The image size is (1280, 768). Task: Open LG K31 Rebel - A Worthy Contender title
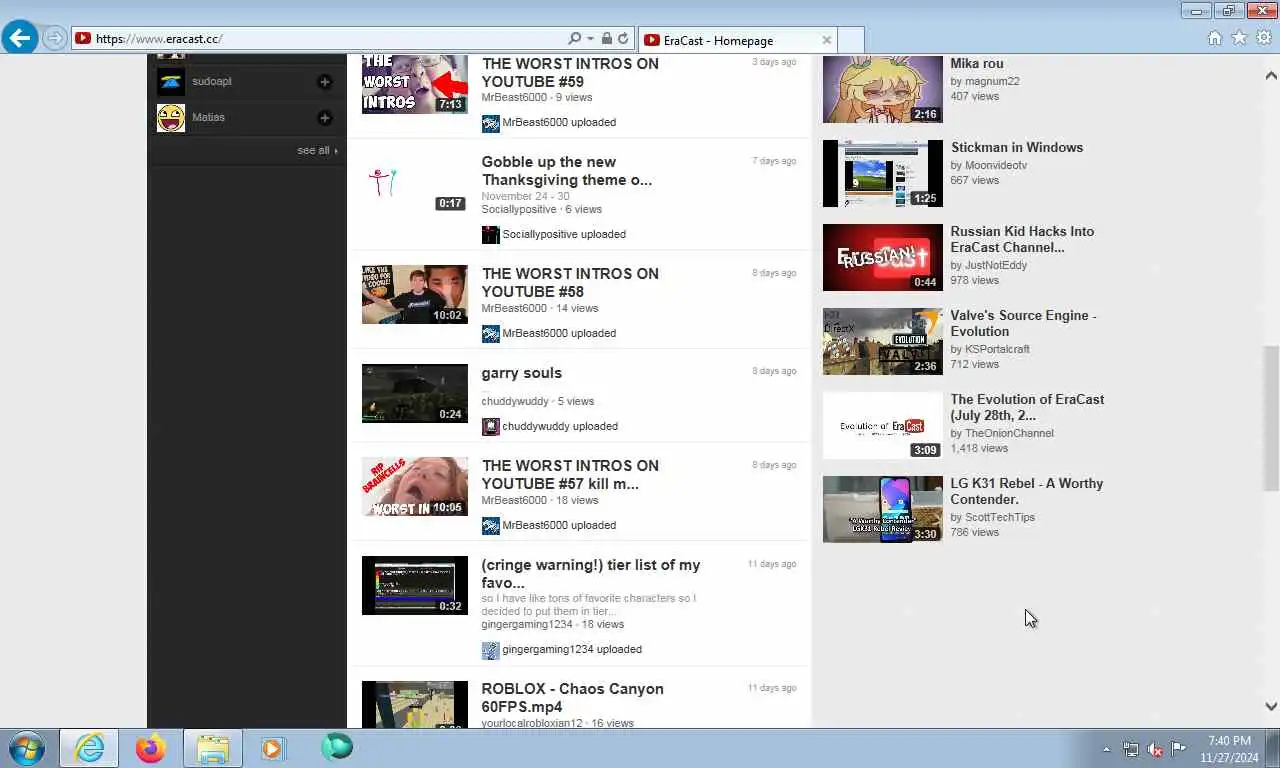tap(1026, 491)
